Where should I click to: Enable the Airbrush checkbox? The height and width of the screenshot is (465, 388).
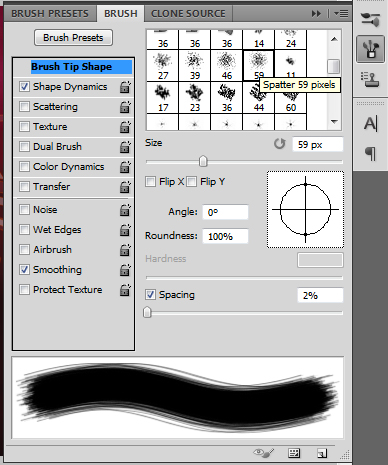pos(24,250)
